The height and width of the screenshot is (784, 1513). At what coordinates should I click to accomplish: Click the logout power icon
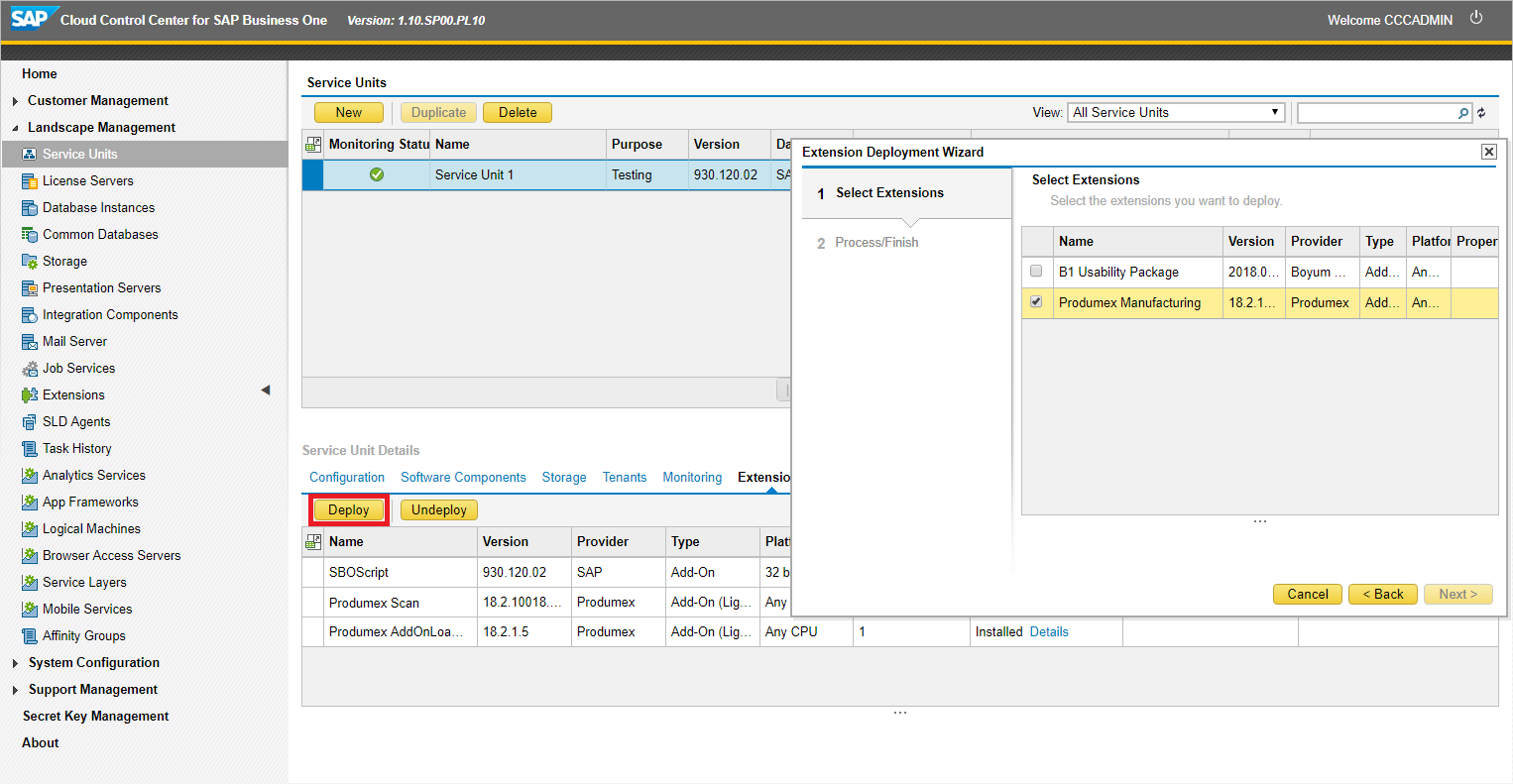[1476, 18]
